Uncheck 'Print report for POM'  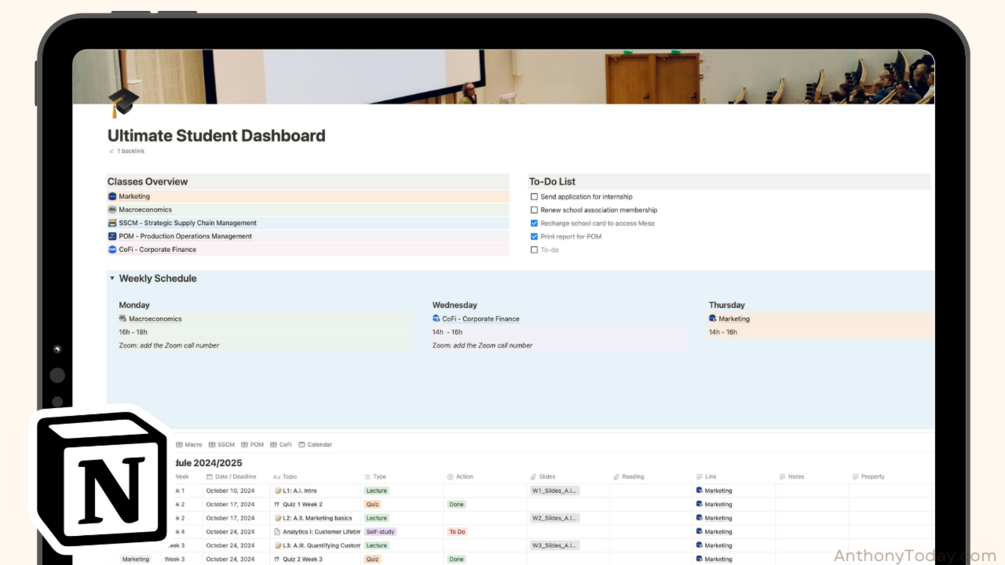[534, 236]
